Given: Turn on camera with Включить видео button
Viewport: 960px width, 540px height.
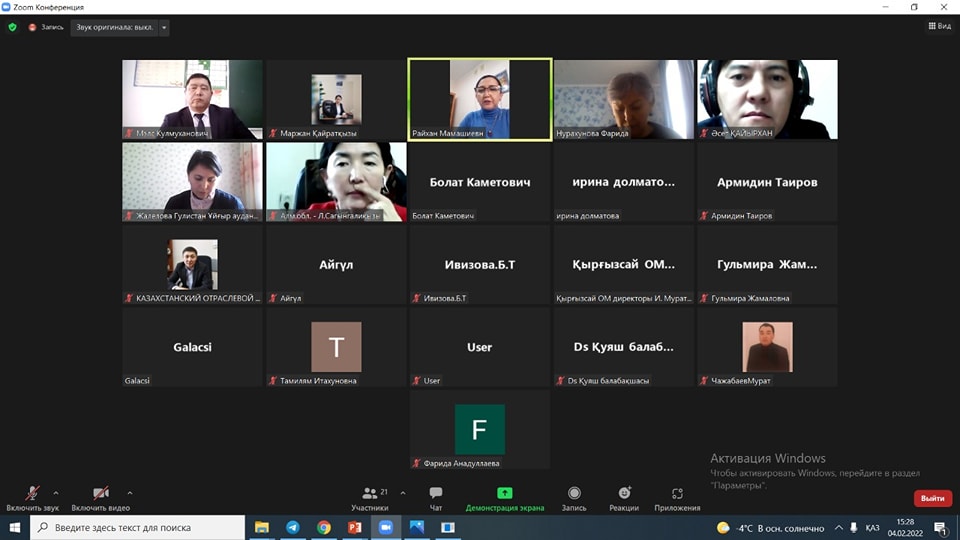Looking at the screenshot, I should [x=100, y=498].
